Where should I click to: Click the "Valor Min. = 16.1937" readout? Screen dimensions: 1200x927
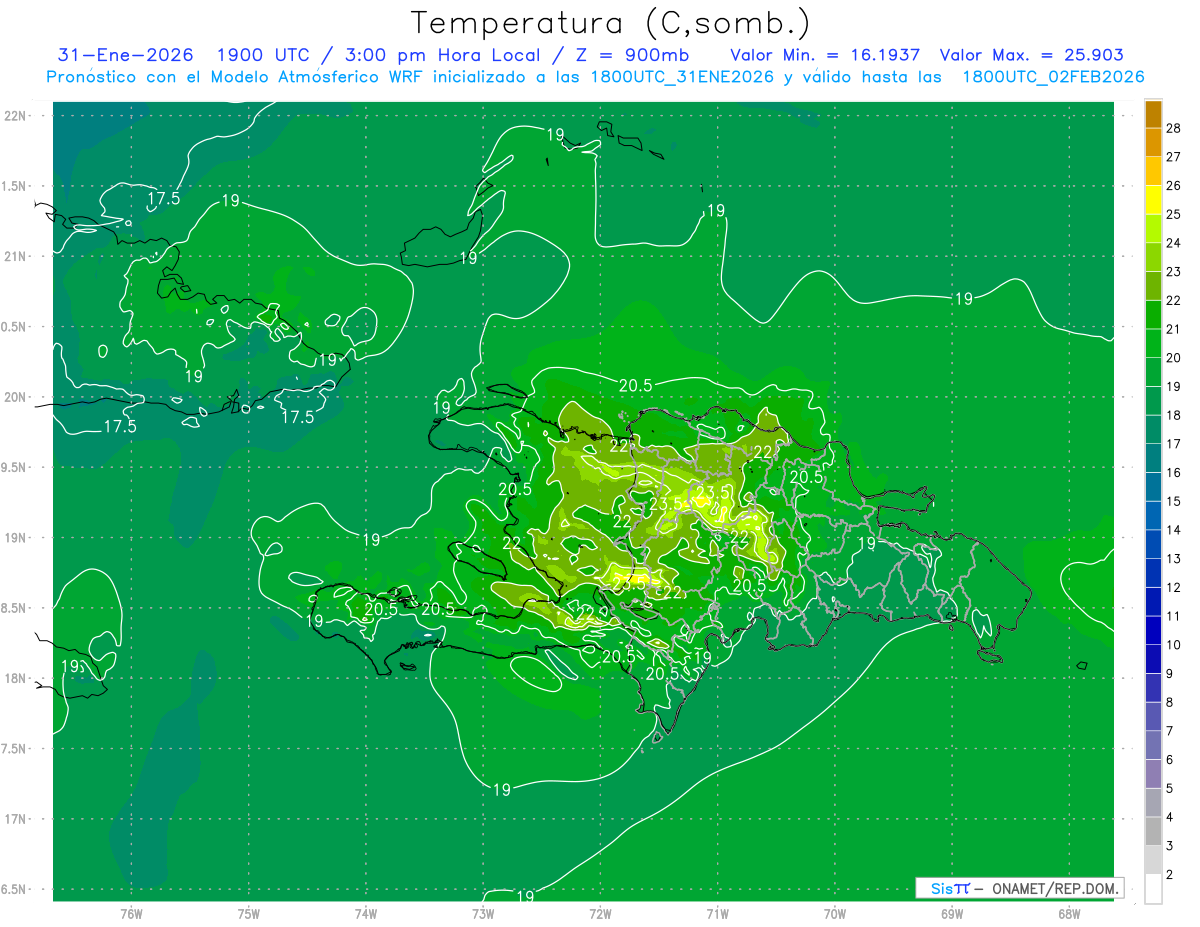[x=826, y=56]
